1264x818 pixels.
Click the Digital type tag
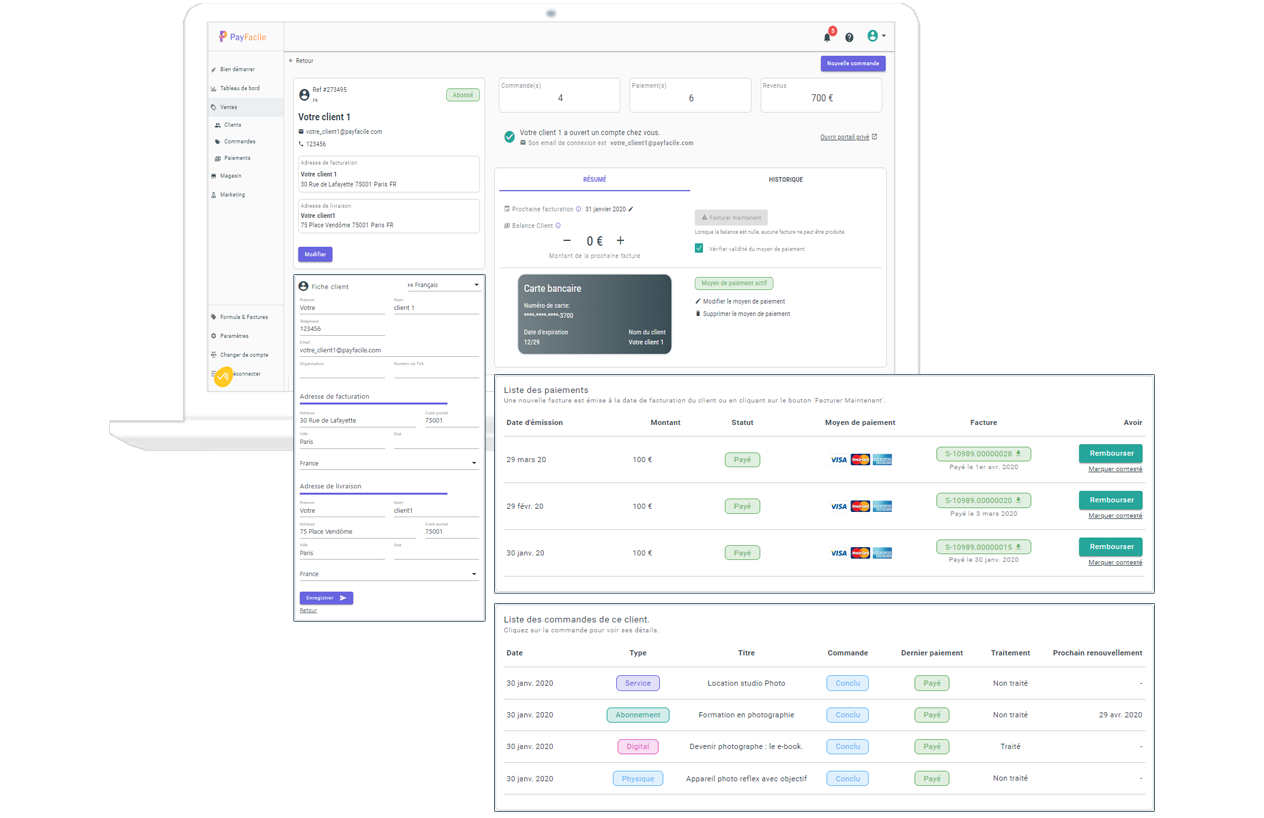[638, 746]
